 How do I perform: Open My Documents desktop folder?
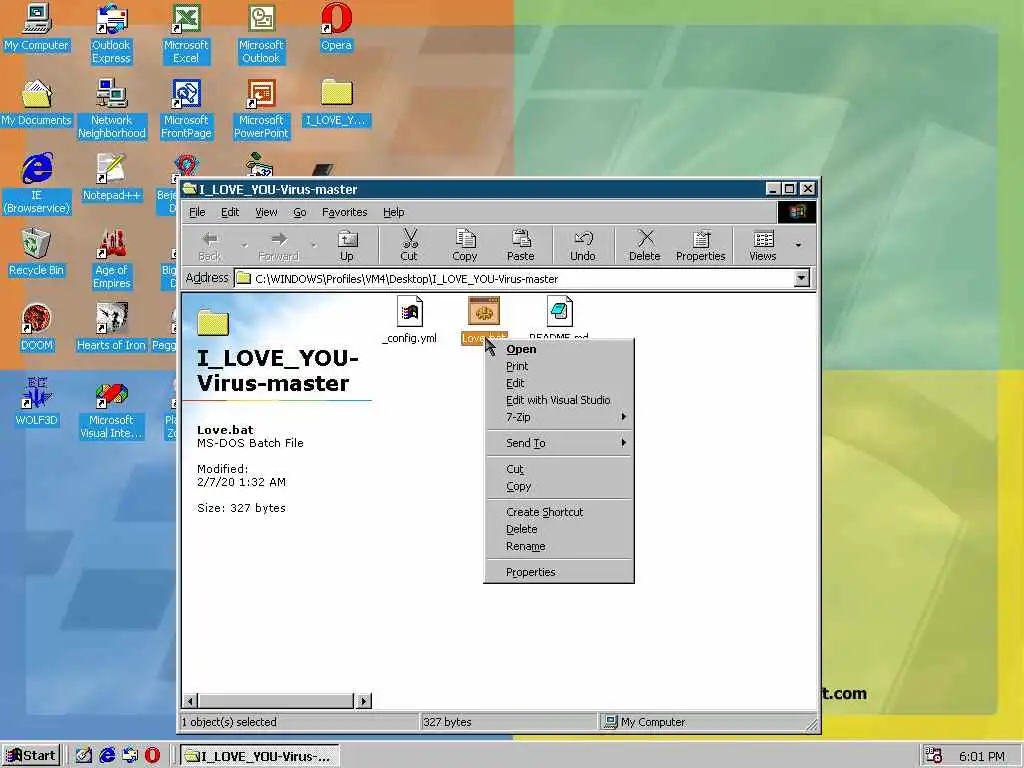click(36, 103)
